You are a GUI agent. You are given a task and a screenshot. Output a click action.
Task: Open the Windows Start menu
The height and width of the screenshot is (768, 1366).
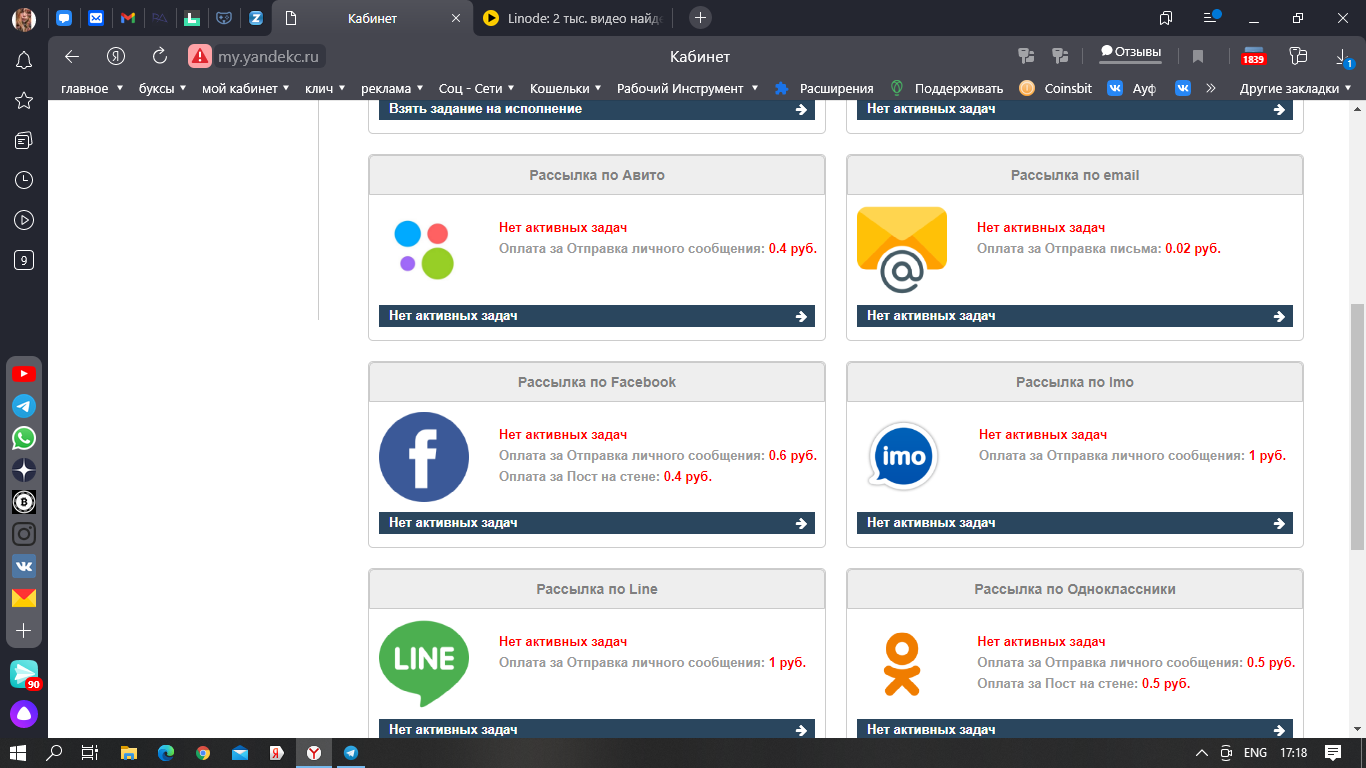pos(20,753)
